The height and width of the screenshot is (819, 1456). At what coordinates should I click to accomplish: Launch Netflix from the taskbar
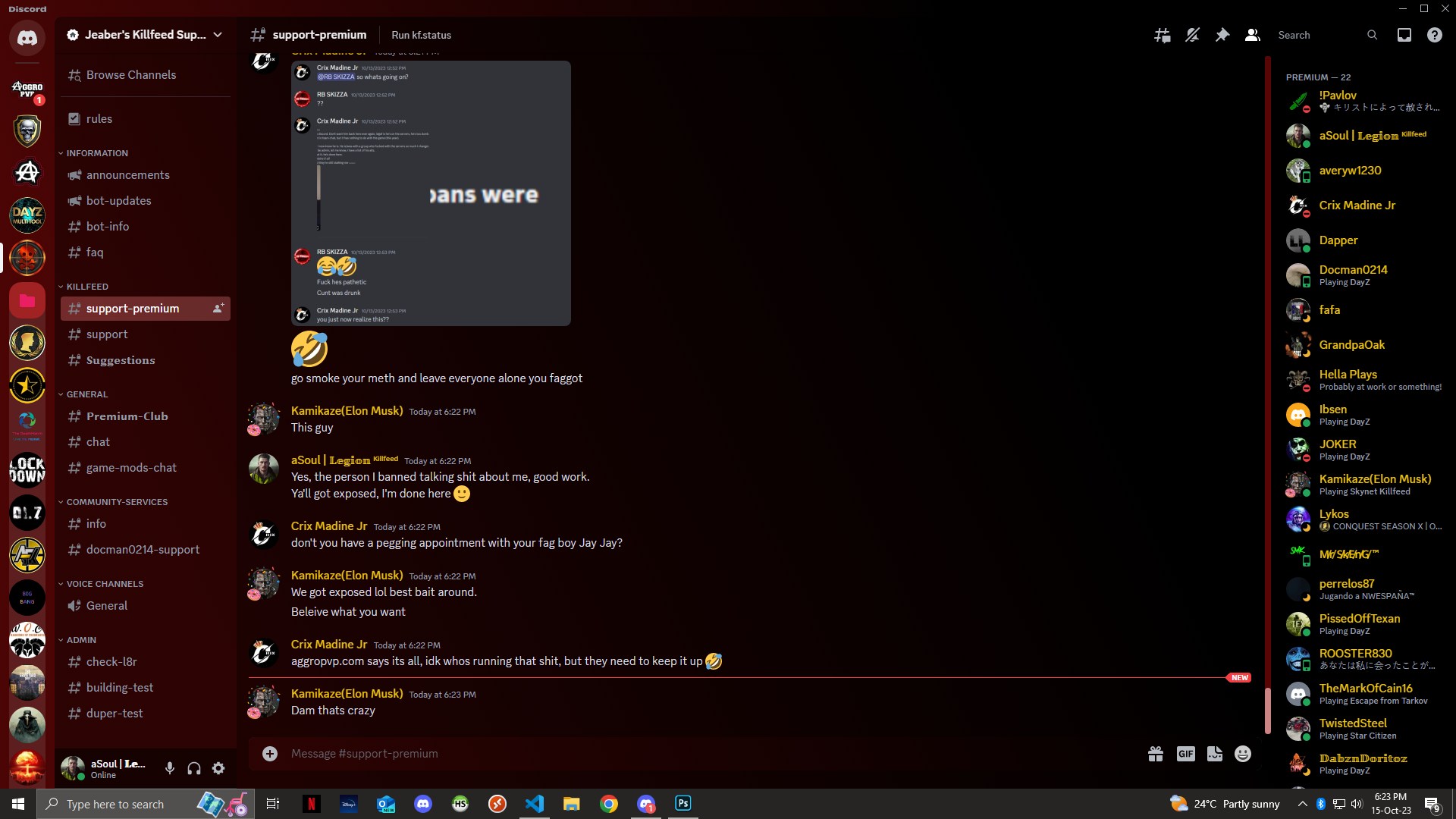311,804
